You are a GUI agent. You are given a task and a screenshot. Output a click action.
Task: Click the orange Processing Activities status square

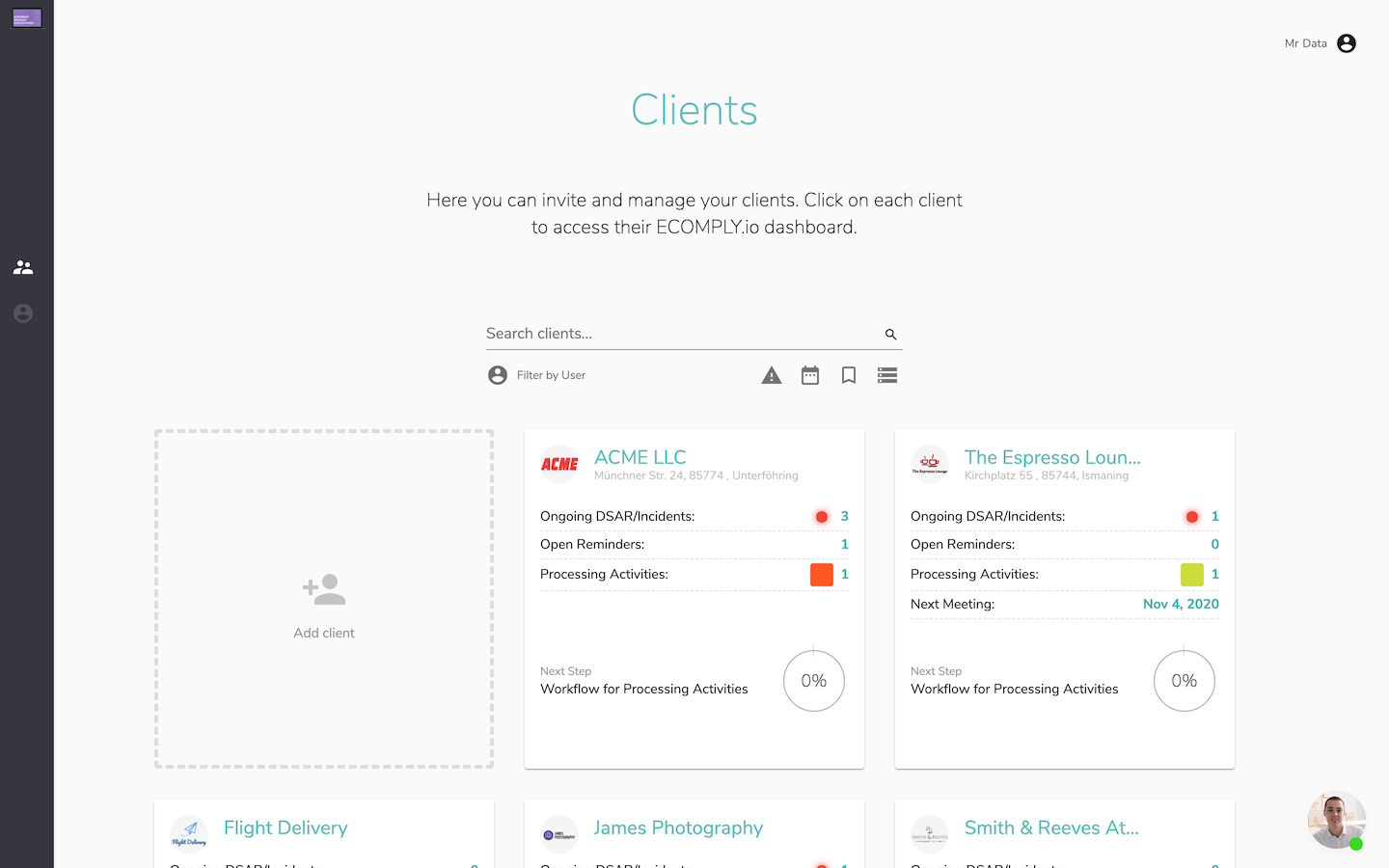(x=821, y=574)
